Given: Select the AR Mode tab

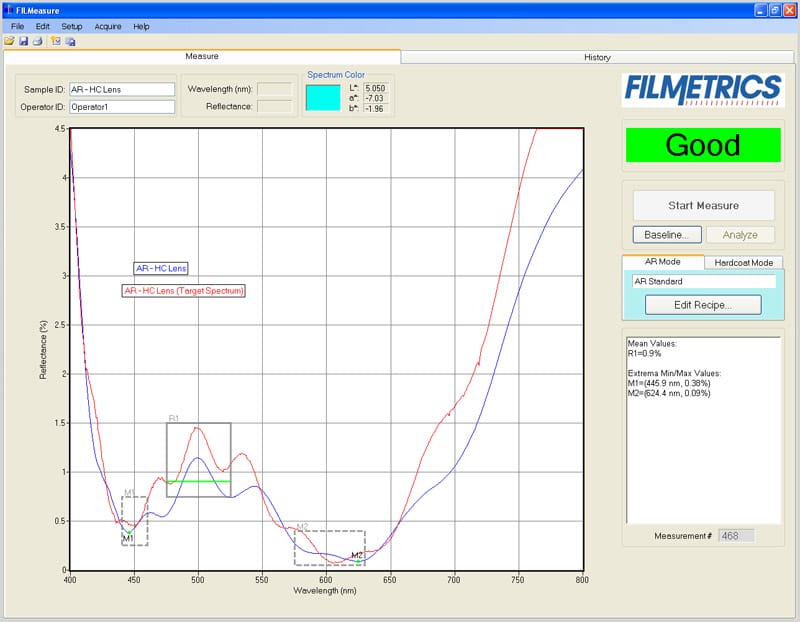Looking at the screenshot, I should coord(662,261).
